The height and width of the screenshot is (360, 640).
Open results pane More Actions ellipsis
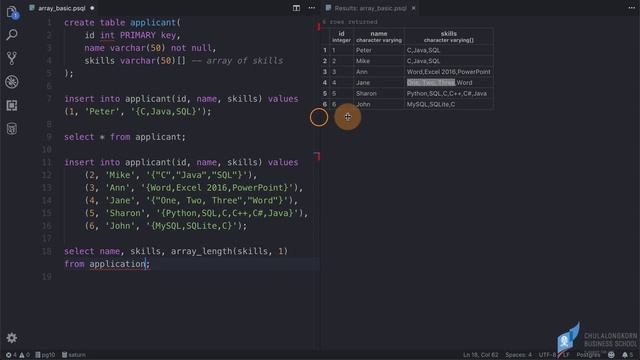(x=631, y=8)
